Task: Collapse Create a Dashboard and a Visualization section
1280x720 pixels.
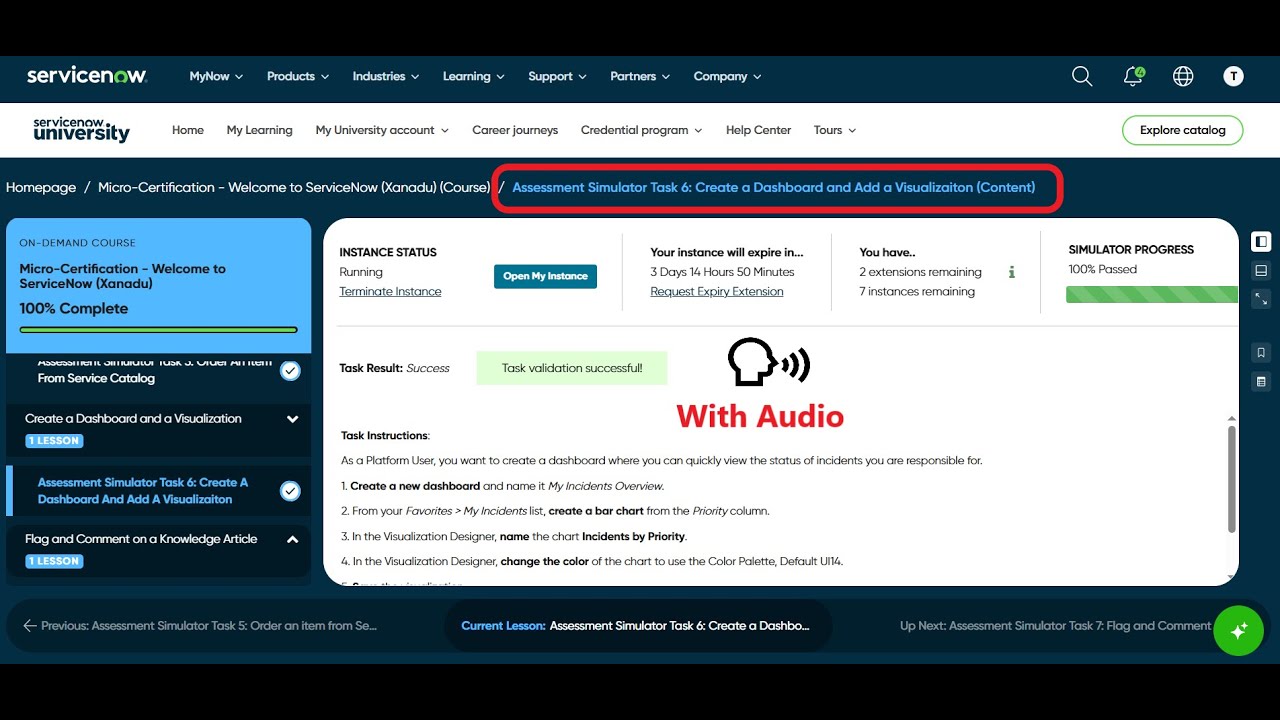Action: point(292,419)
